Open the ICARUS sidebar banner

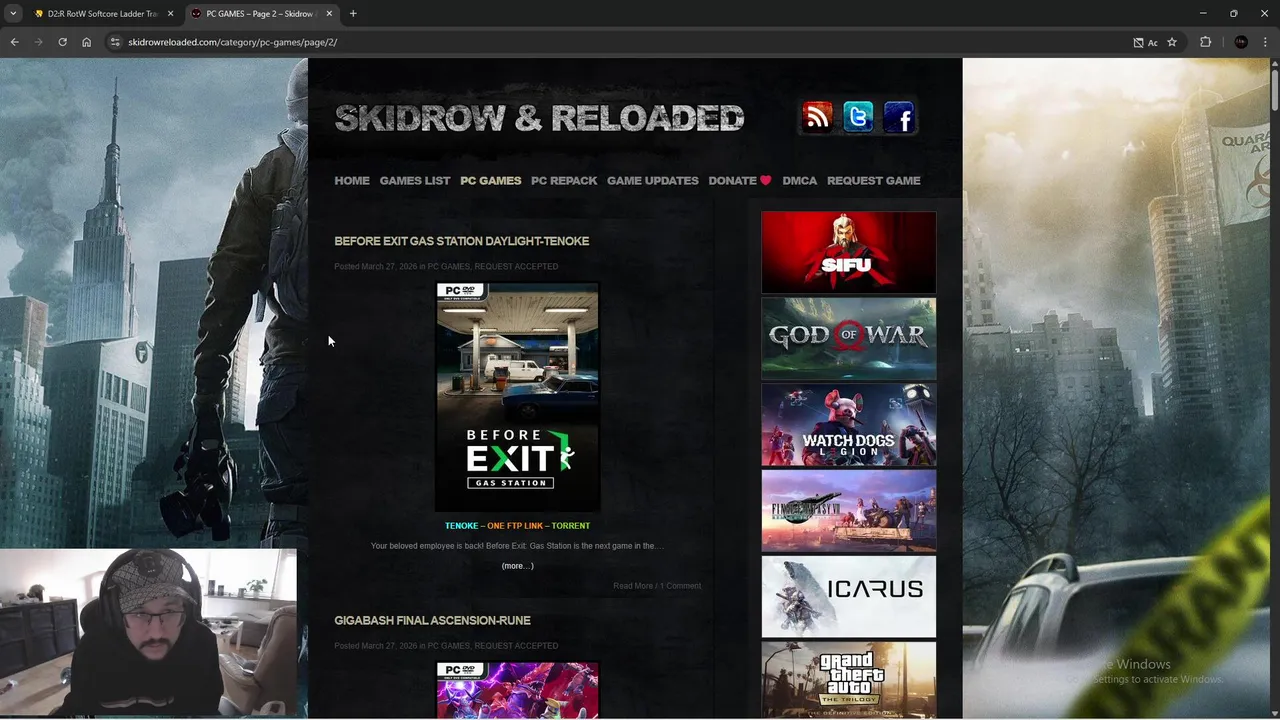pyautogui.click(x=849, y=596)
